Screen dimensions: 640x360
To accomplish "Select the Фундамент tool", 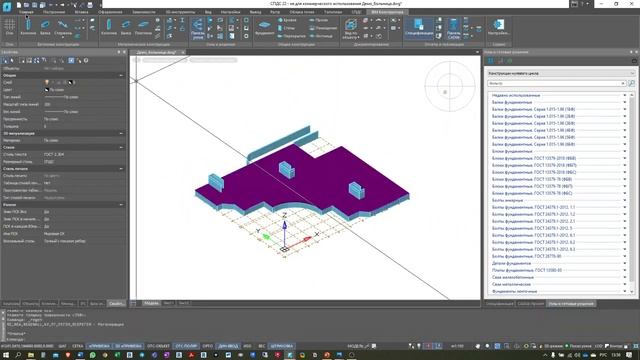I will (264, 28).
